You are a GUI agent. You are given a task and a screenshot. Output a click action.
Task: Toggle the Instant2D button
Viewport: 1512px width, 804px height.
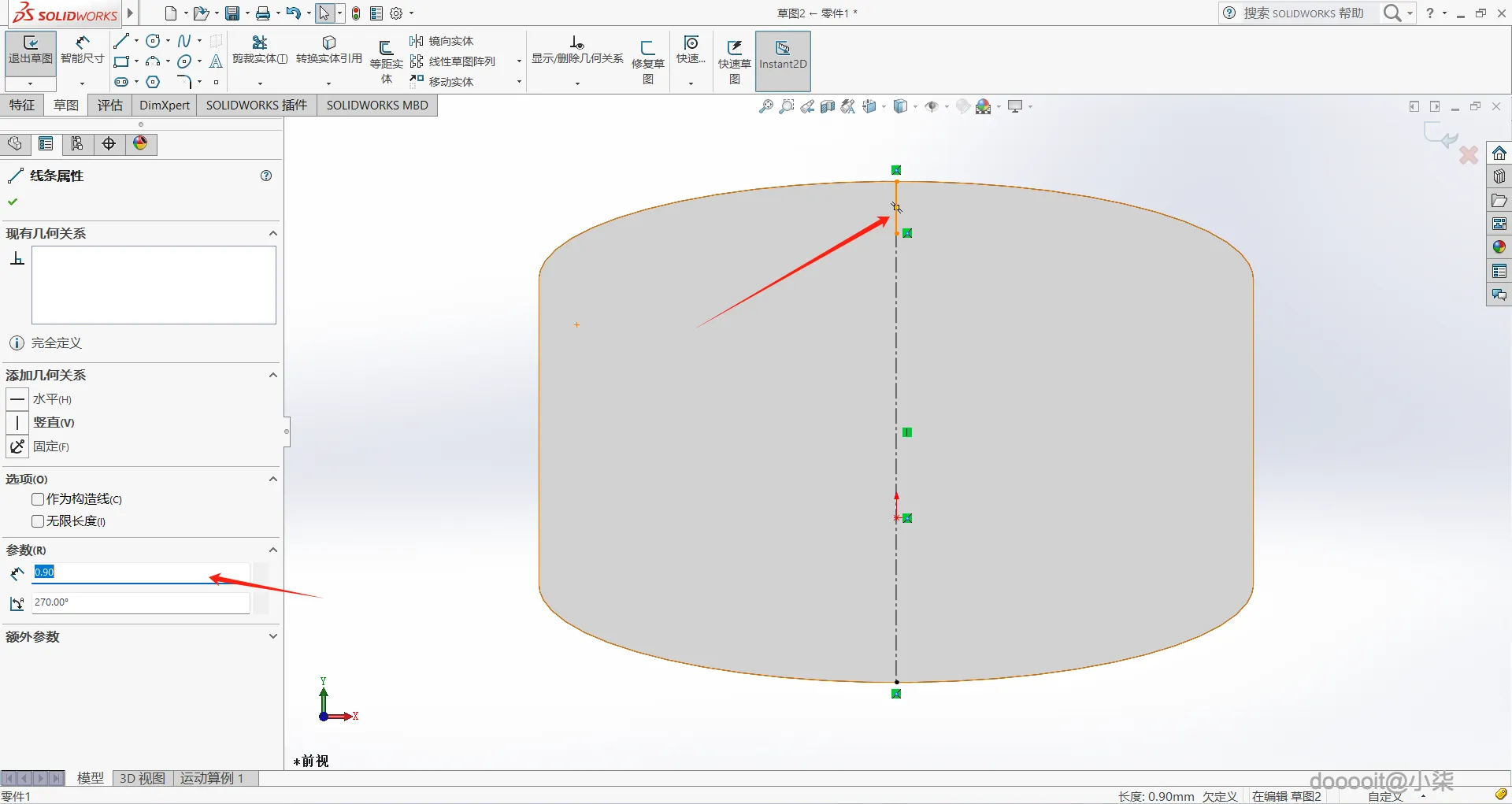pyautogui.click(x=782, y=57)
